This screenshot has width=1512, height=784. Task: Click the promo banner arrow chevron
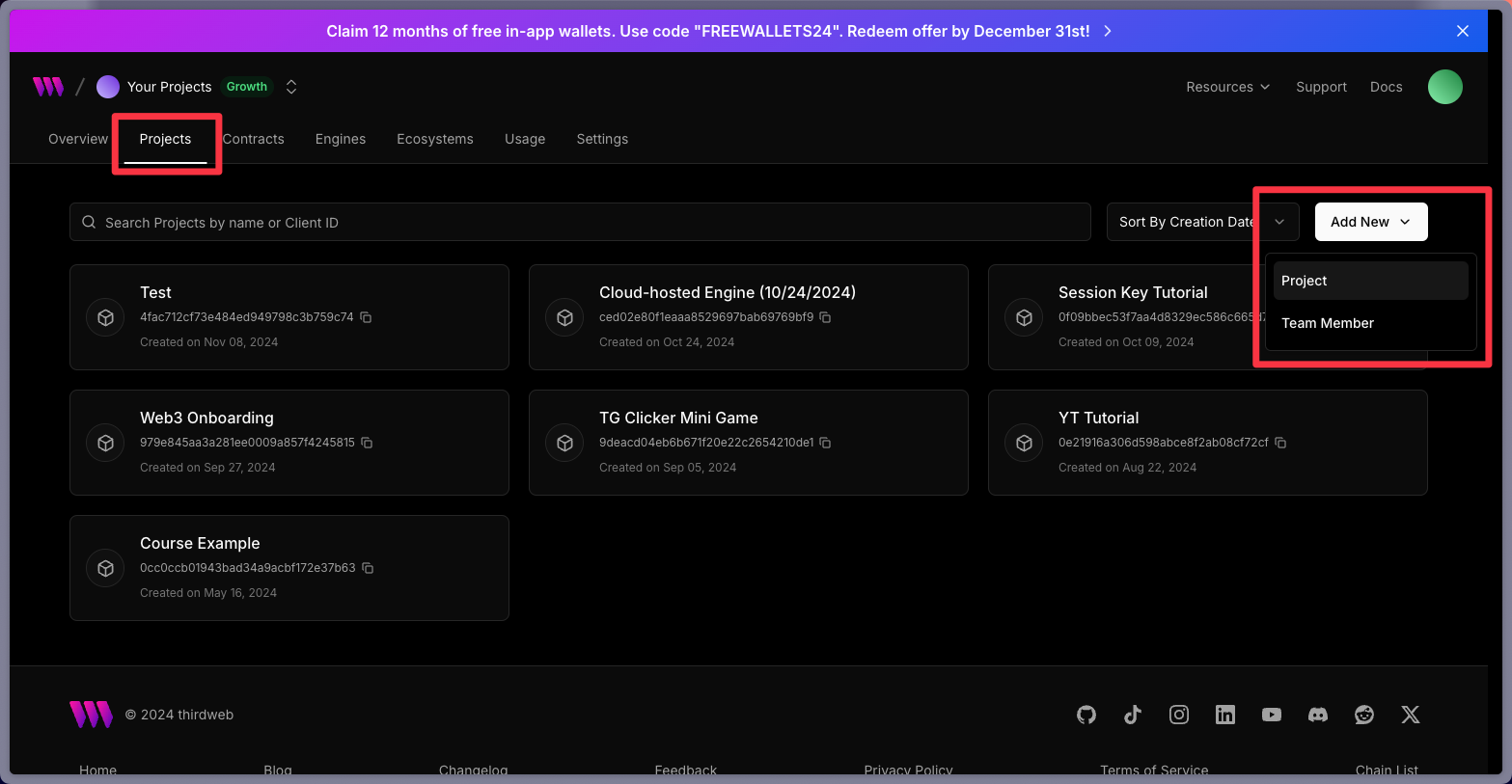1108,31
